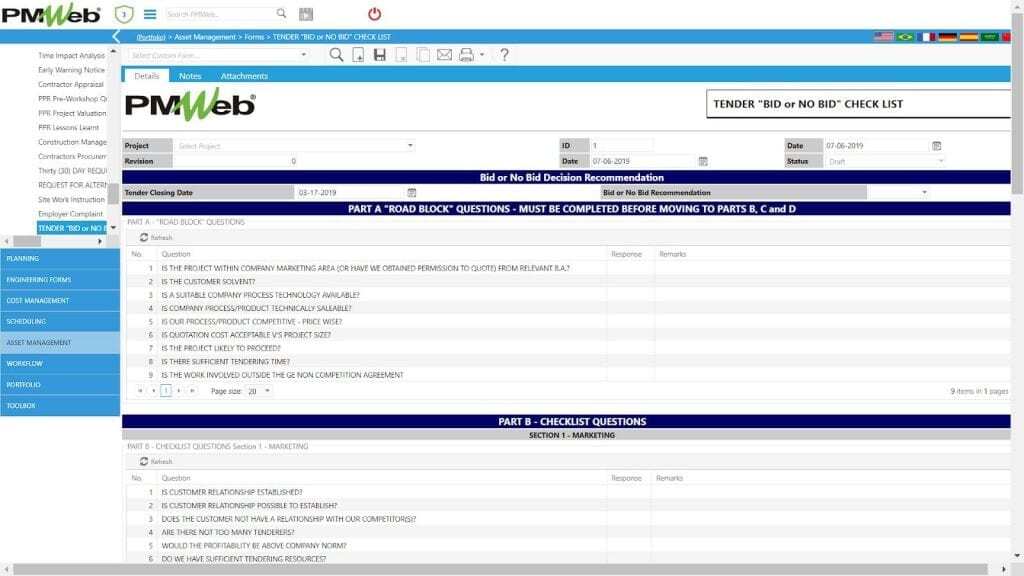The image size is (1024, 576).
Task: Open Early Warning Notice form
Action: pos(71,70)
